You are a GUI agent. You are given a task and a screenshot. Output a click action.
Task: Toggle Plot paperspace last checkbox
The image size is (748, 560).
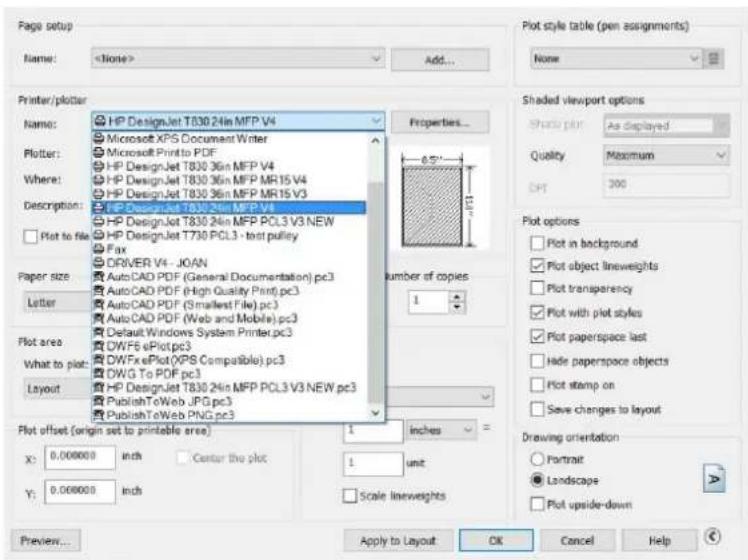537,337
